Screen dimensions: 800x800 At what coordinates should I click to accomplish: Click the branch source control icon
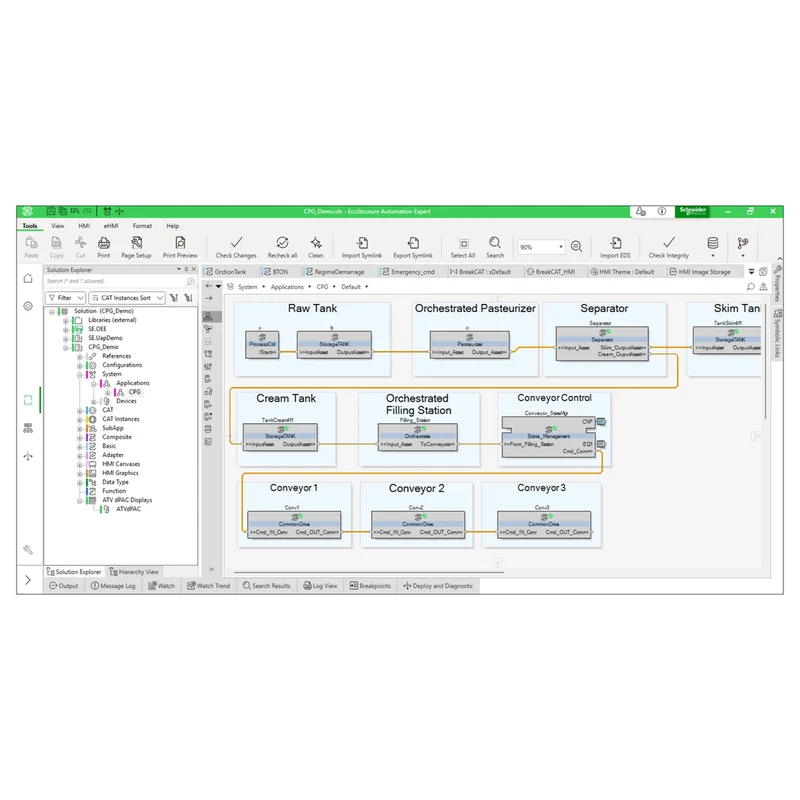[x=743, y=243]
